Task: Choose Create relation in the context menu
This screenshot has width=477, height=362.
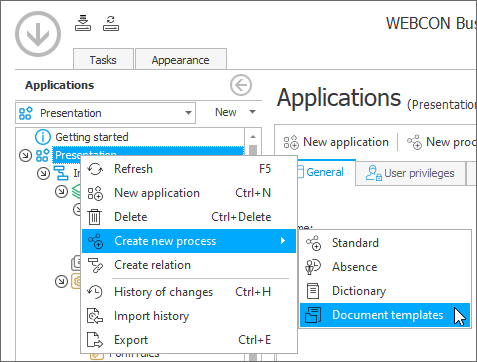Action: click(189, 265)
